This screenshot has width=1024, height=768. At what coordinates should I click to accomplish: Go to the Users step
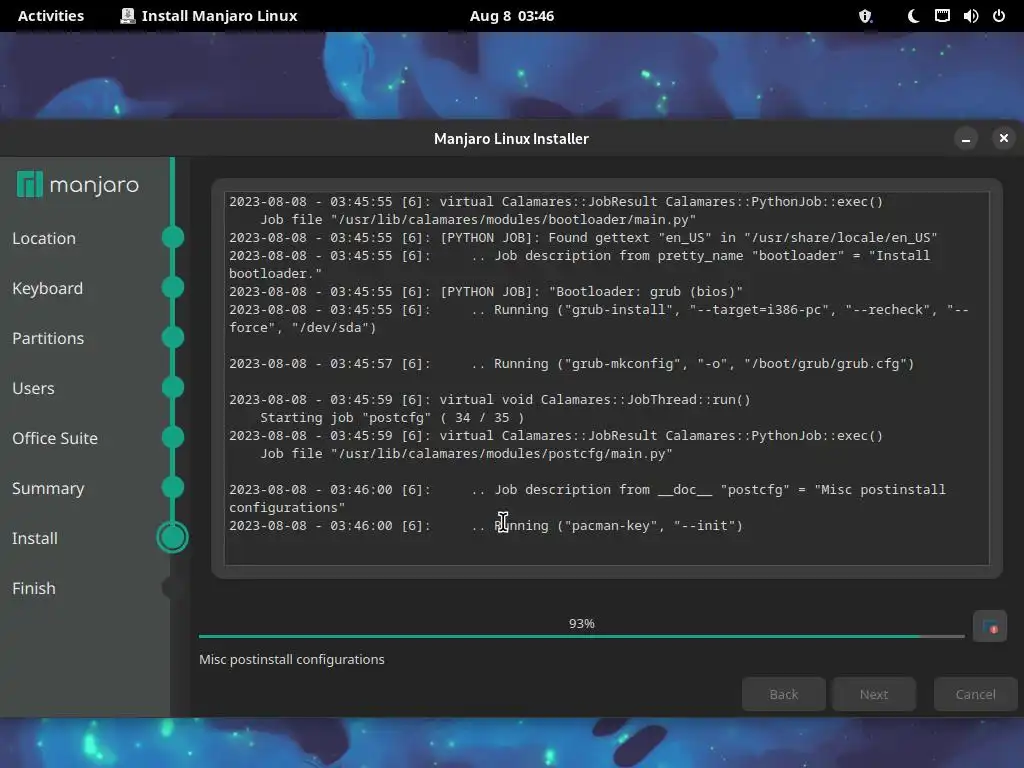click(x=33, y=388)
